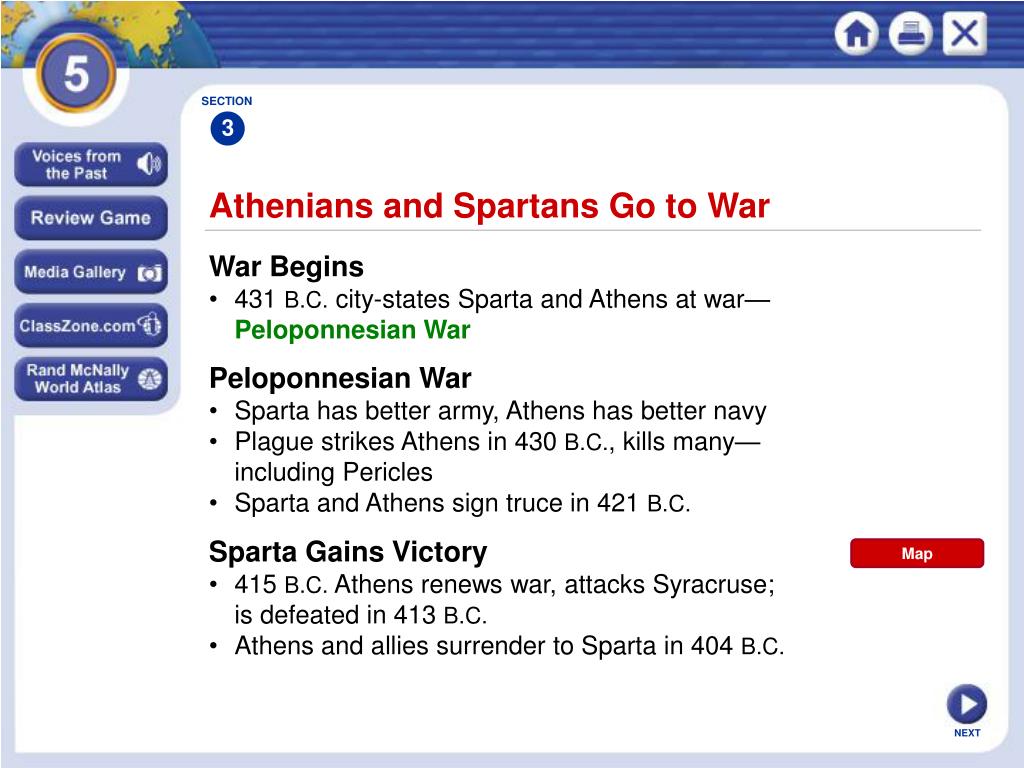Click the camera icon on Media Gallery
Image resolution: width=1024 pixels, height=768 pixels.
tap(150, 273)
